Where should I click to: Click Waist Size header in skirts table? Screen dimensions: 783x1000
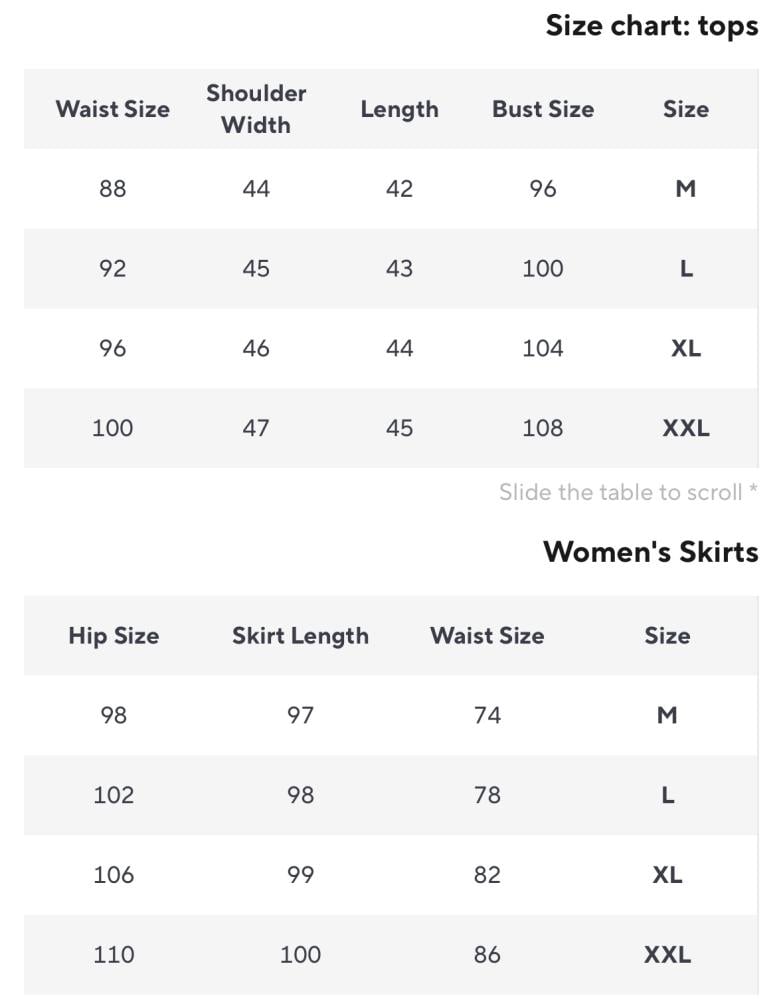coord(487,636)
